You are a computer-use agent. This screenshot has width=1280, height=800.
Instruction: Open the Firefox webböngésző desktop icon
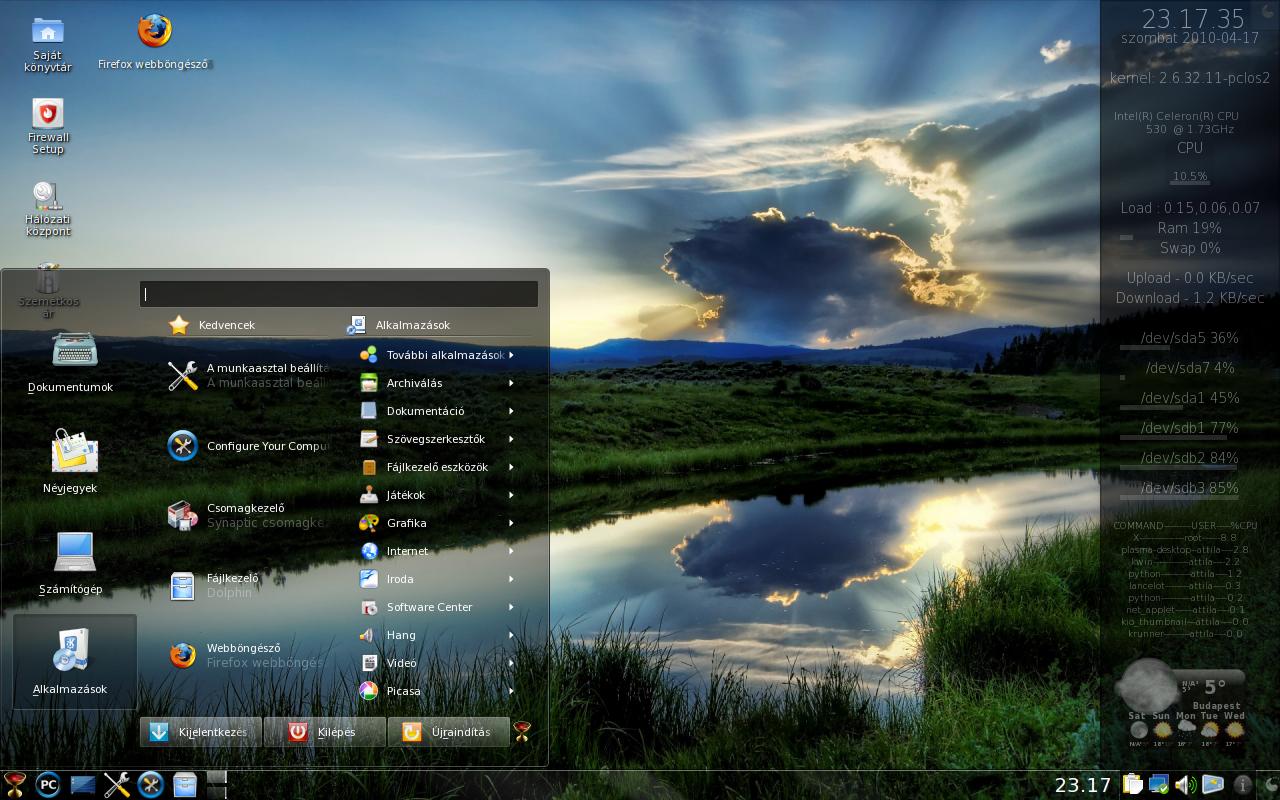(x=154, y=42)
